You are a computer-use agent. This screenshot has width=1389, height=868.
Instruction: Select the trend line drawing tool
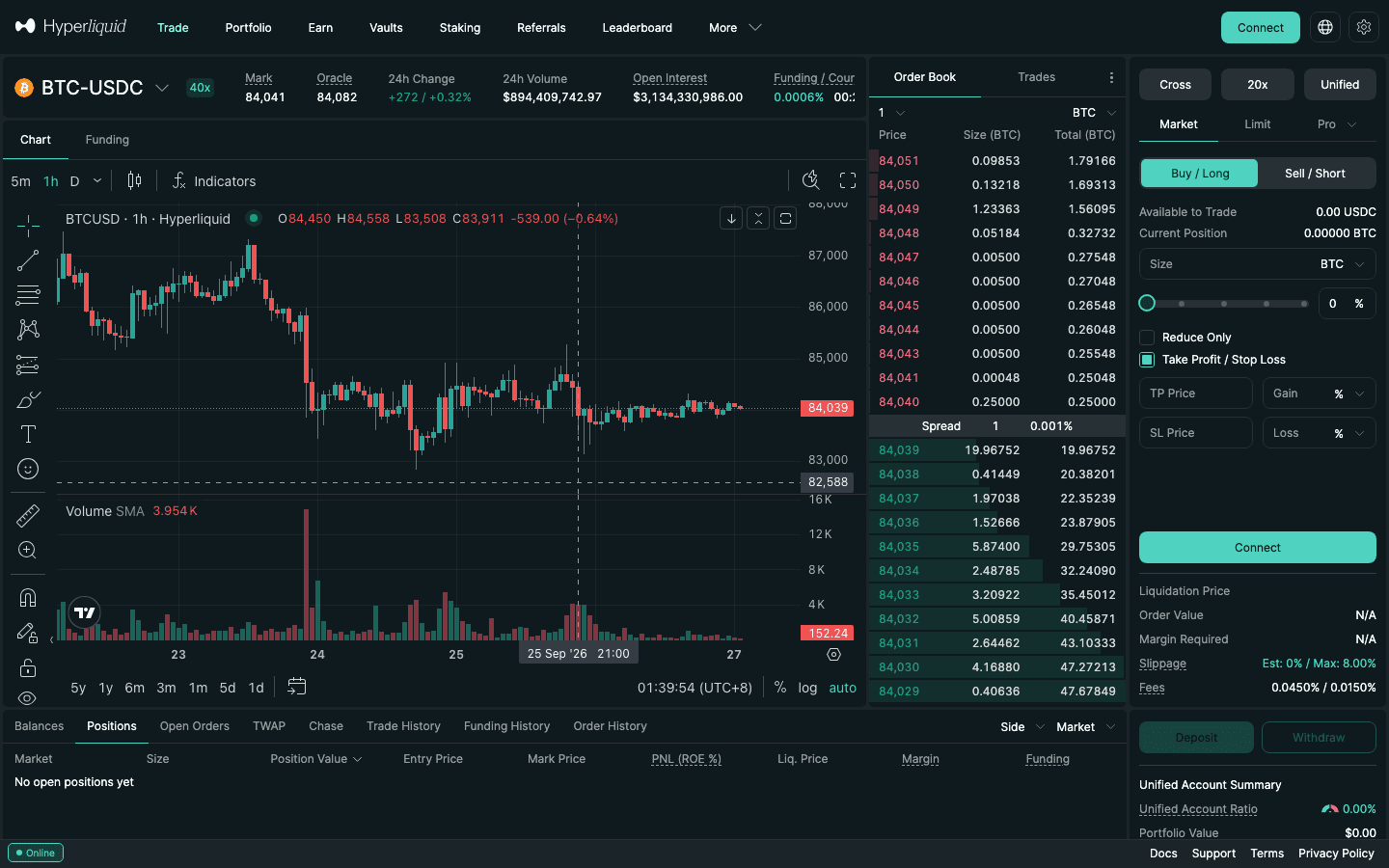pos(28,260)
